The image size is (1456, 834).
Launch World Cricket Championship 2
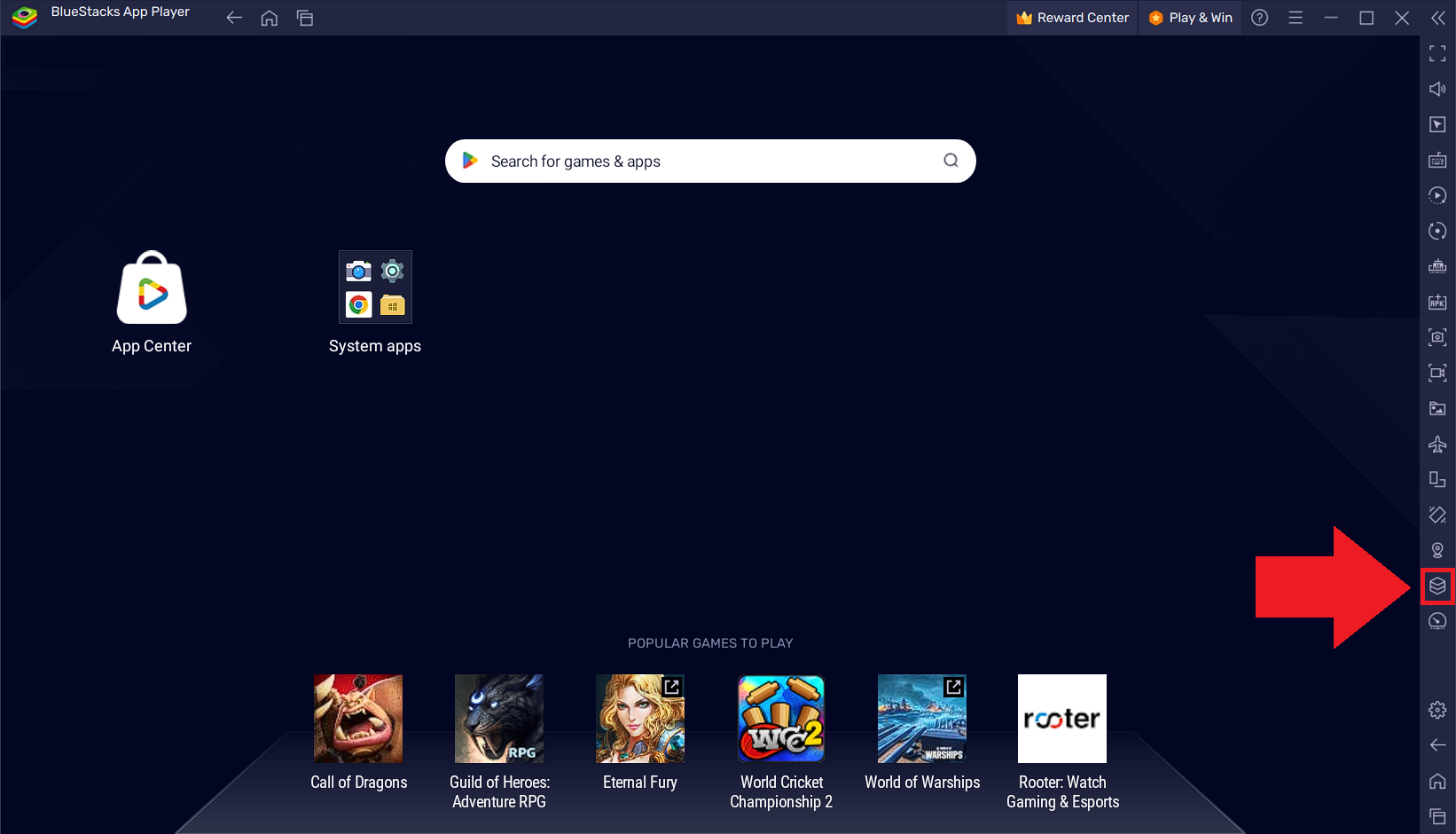(x=781, y=719)
